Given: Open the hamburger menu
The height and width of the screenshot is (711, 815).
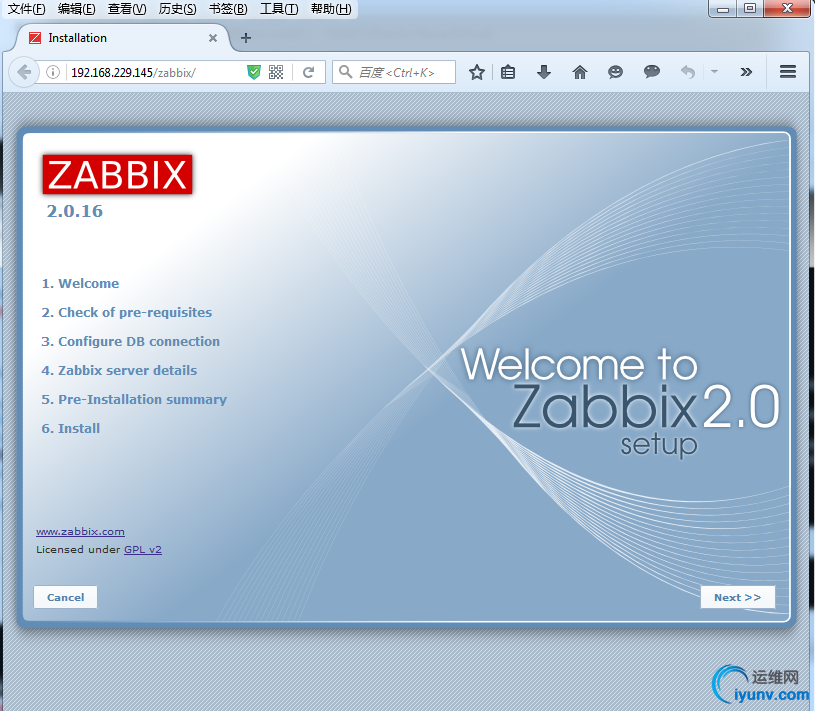Looking at the screenshot, I should (x=788, y=72).
